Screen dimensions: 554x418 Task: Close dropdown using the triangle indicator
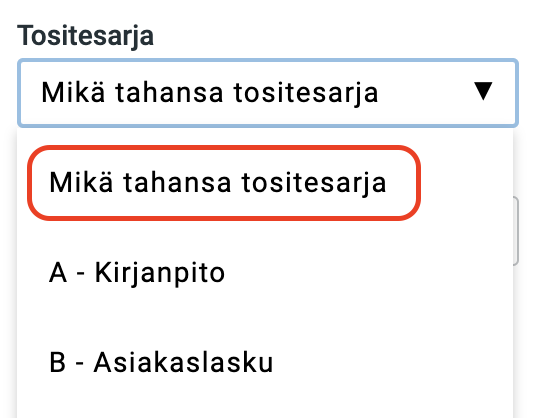pyautogui.click(x=483, y=91)
